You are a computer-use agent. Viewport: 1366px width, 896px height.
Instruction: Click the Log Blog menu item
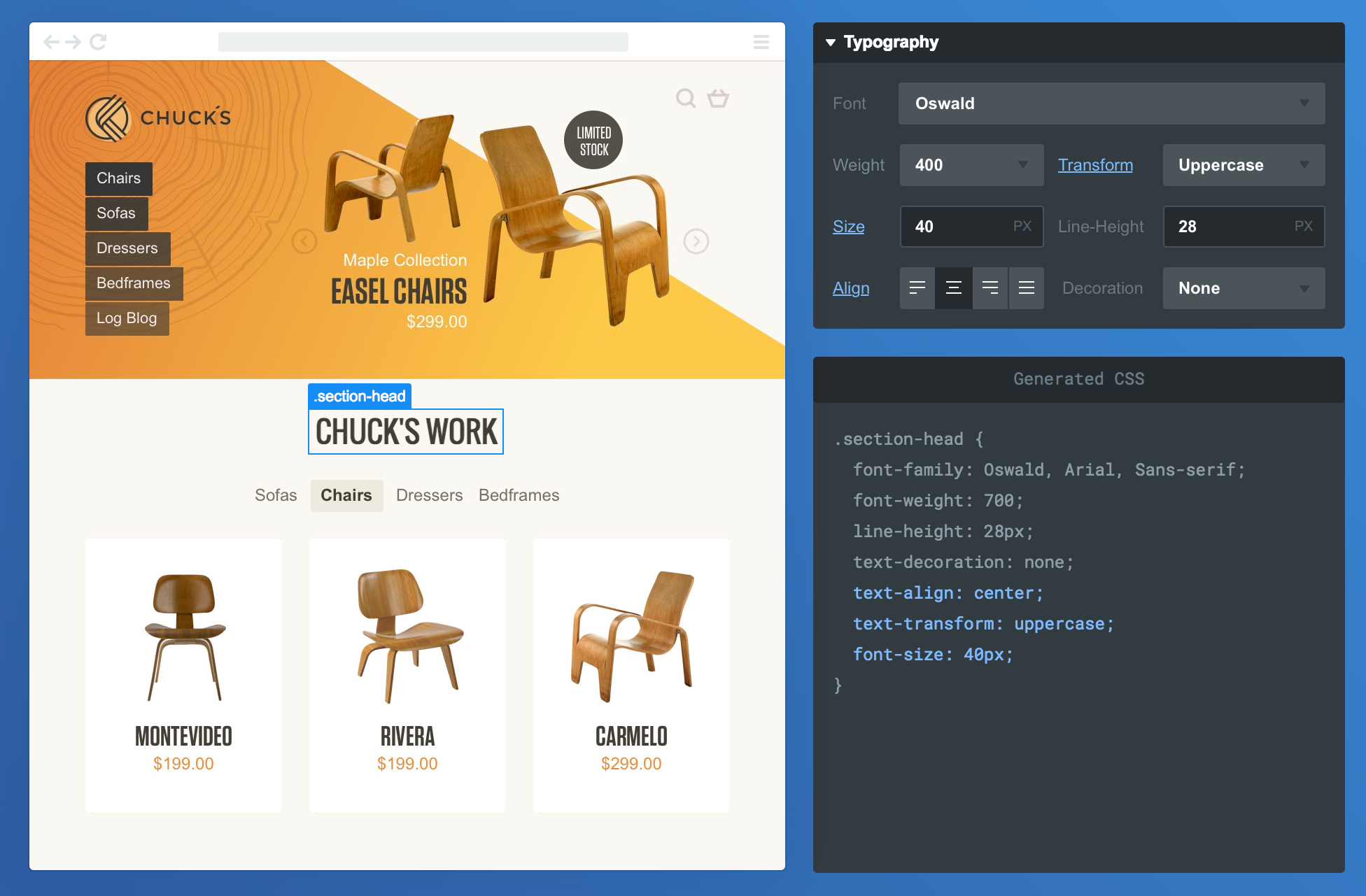(127, 318)
